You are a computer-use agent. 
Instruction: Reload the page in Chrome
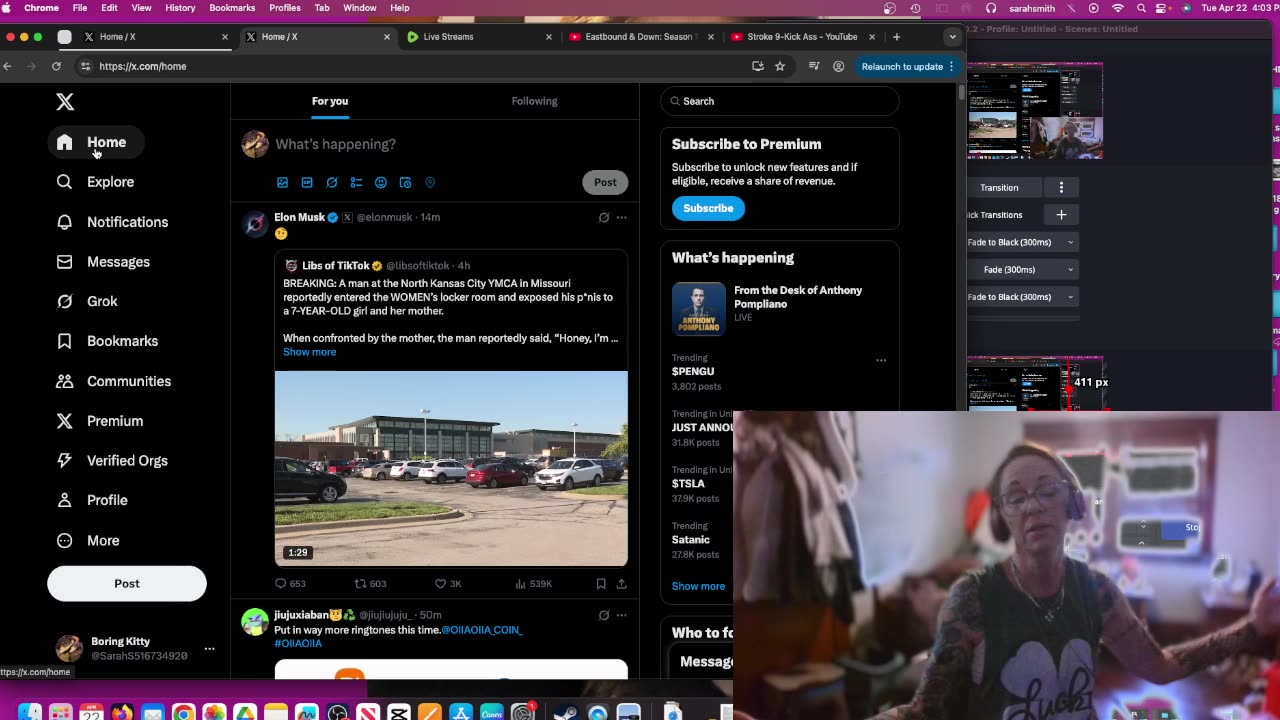point(56,66)
